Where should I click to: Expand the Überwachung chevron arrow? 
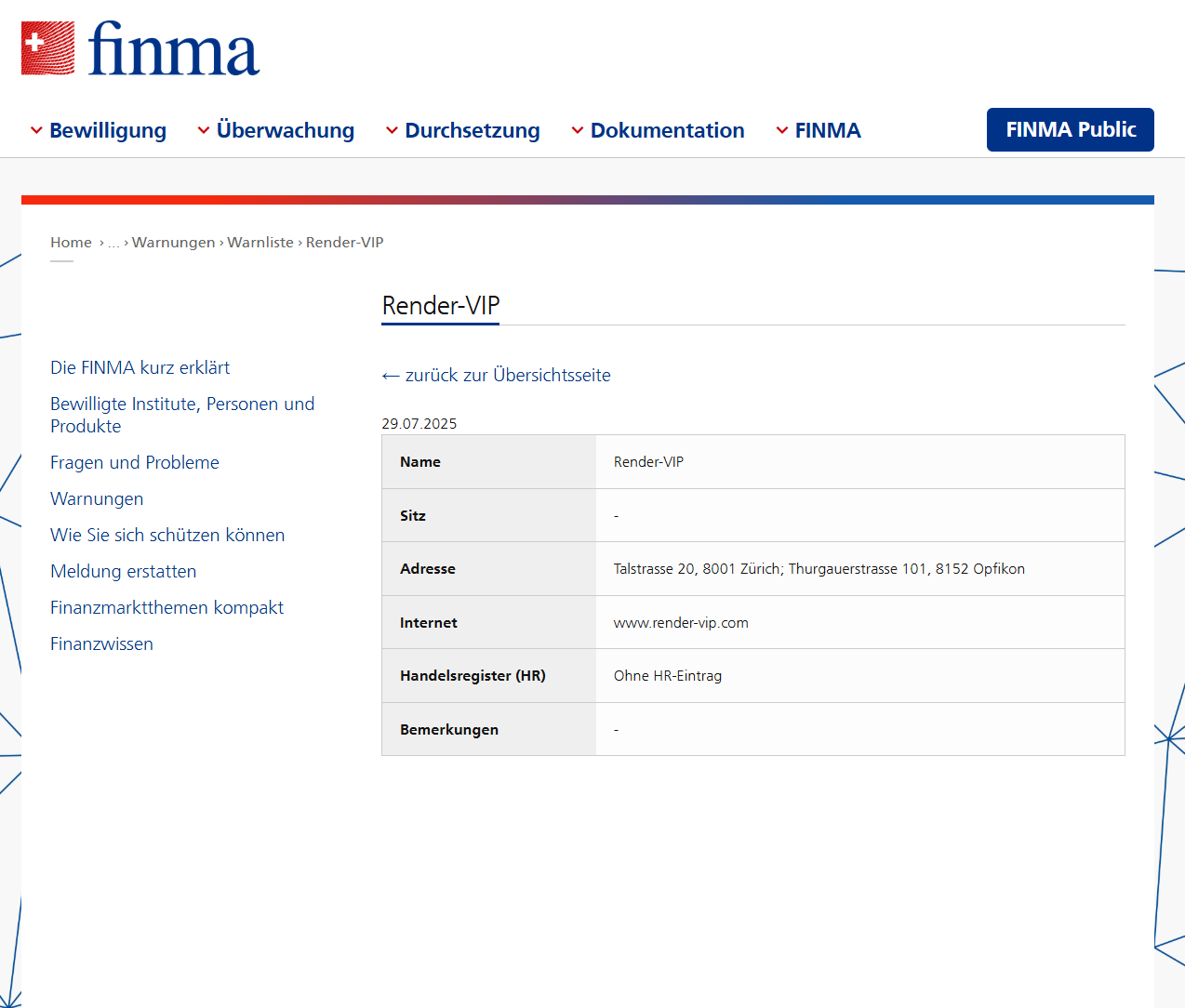(204, 131)
